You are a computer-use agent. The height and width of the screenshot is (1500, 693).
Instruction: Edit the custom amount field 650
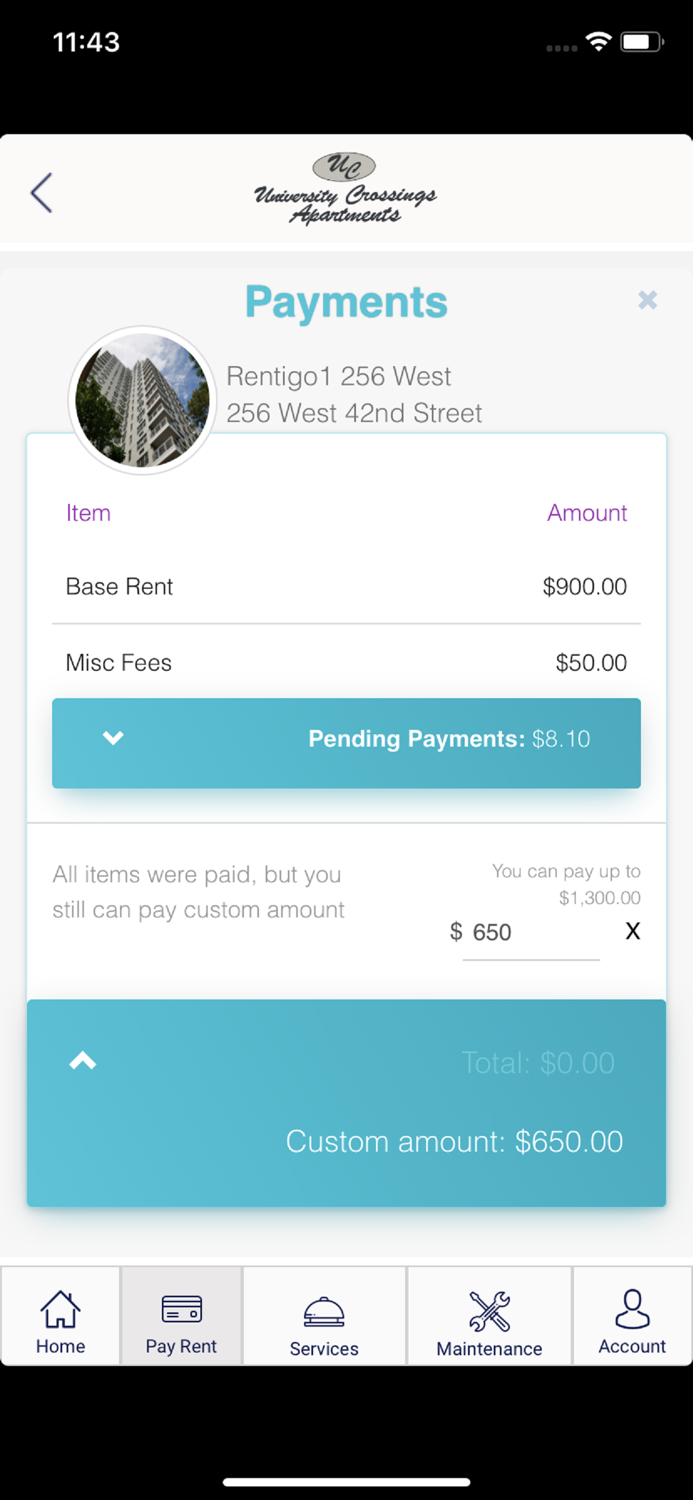pyautogui.click(x=531, y=933)
